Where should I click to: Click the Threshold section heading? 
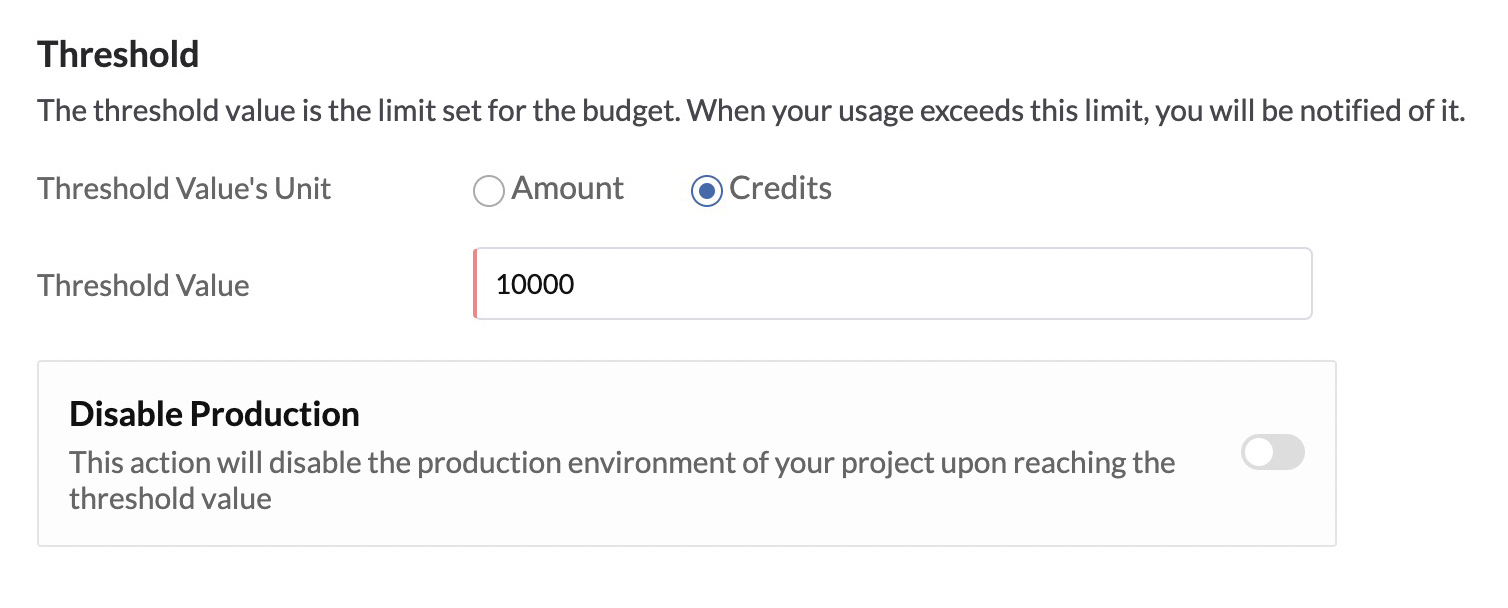[x=117, y=55]
